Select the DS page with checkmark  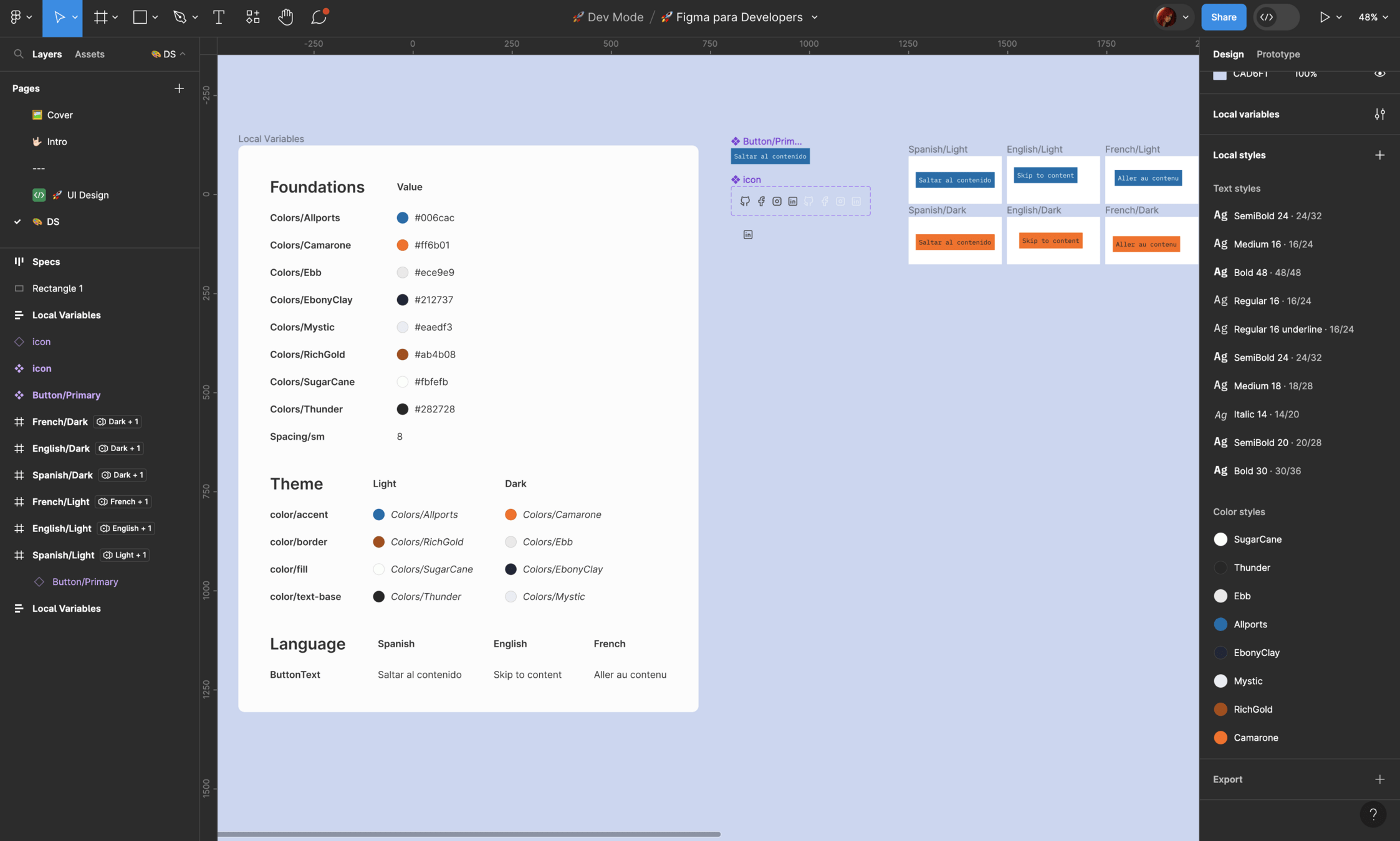[53, 222]
